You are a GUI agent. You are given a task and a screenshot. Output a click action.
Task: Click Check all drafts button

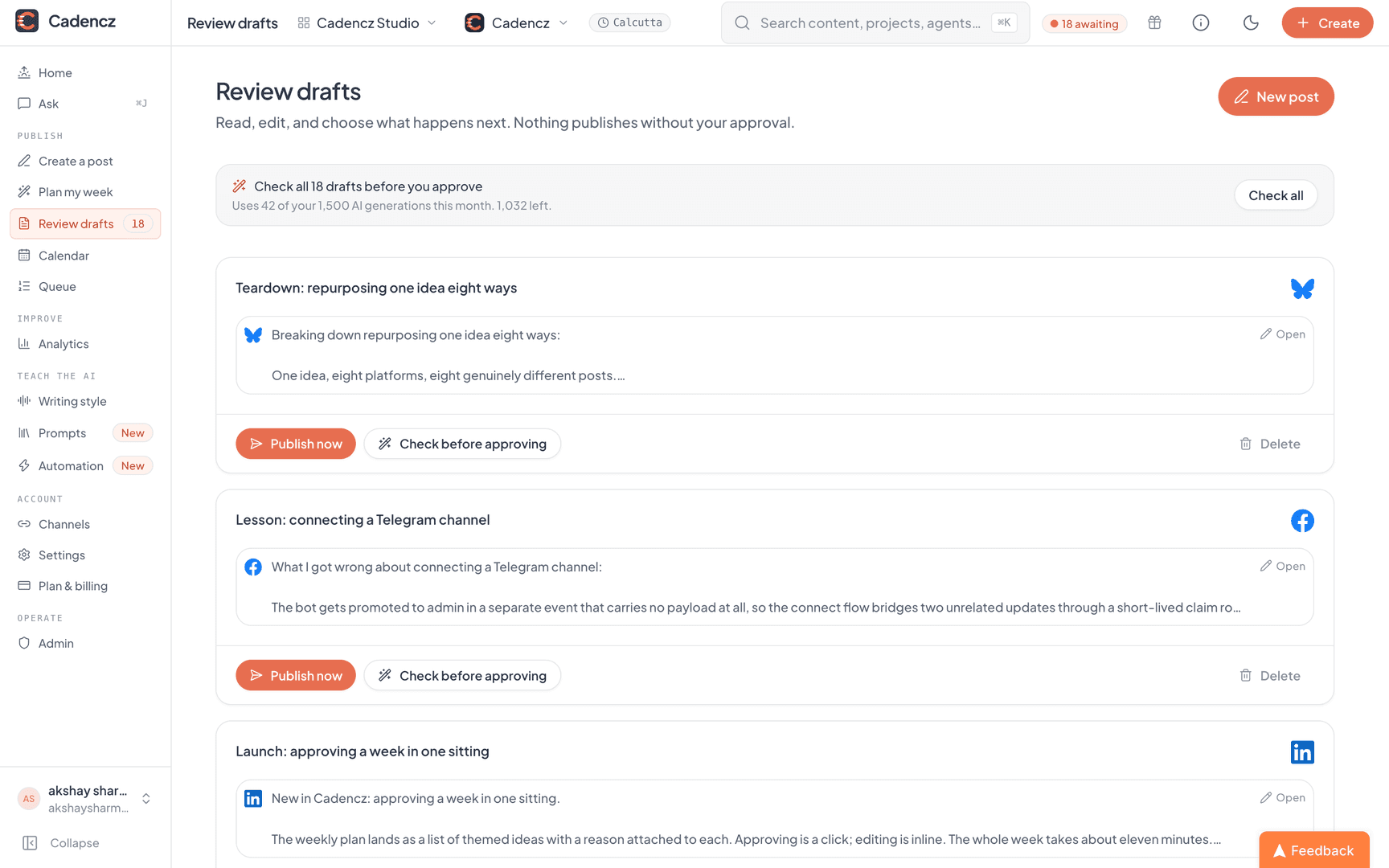point(1276,195)
